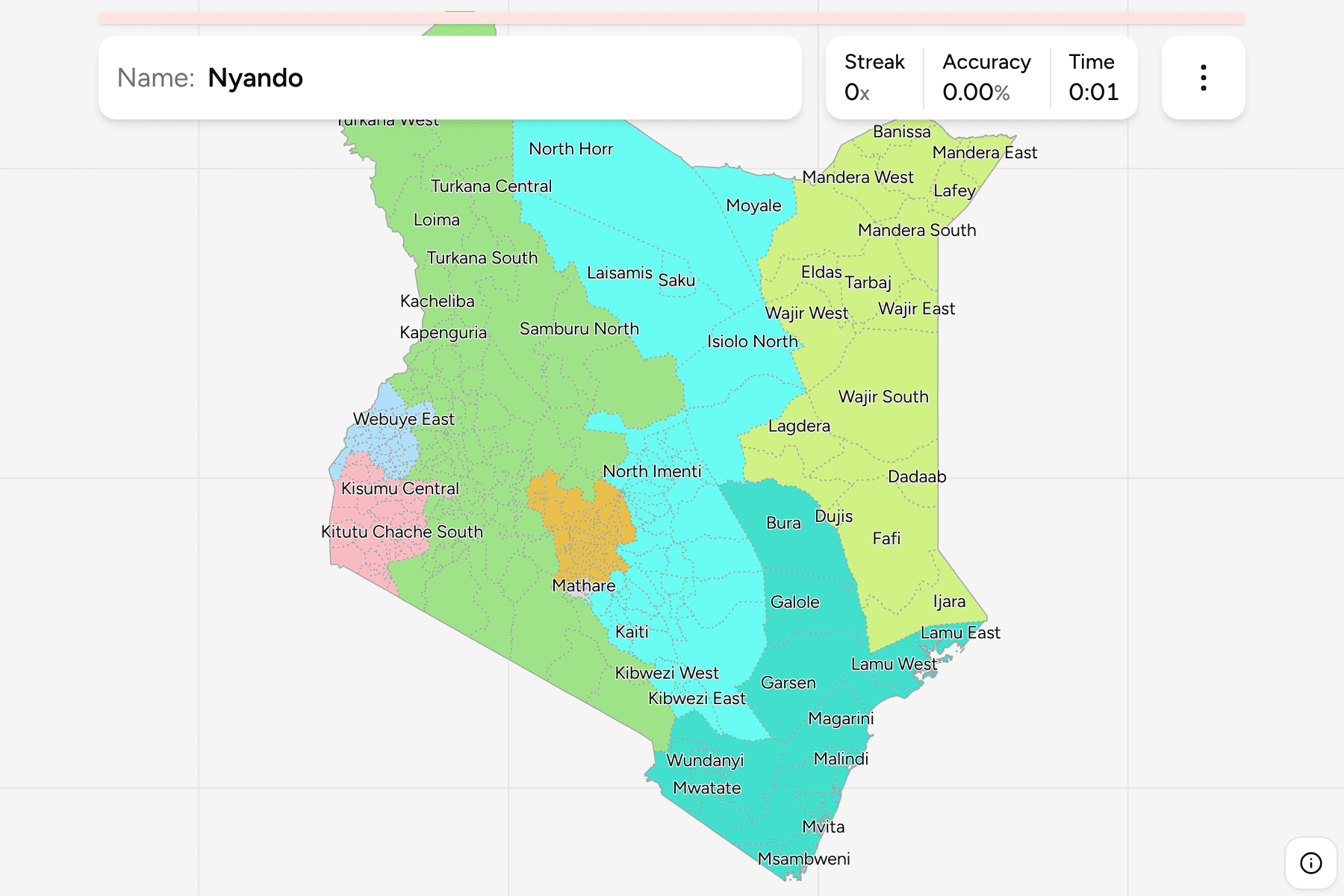The image size is (1344, 896).
Task: Click the progress bar at the top
Action: [x=672, y=18]
